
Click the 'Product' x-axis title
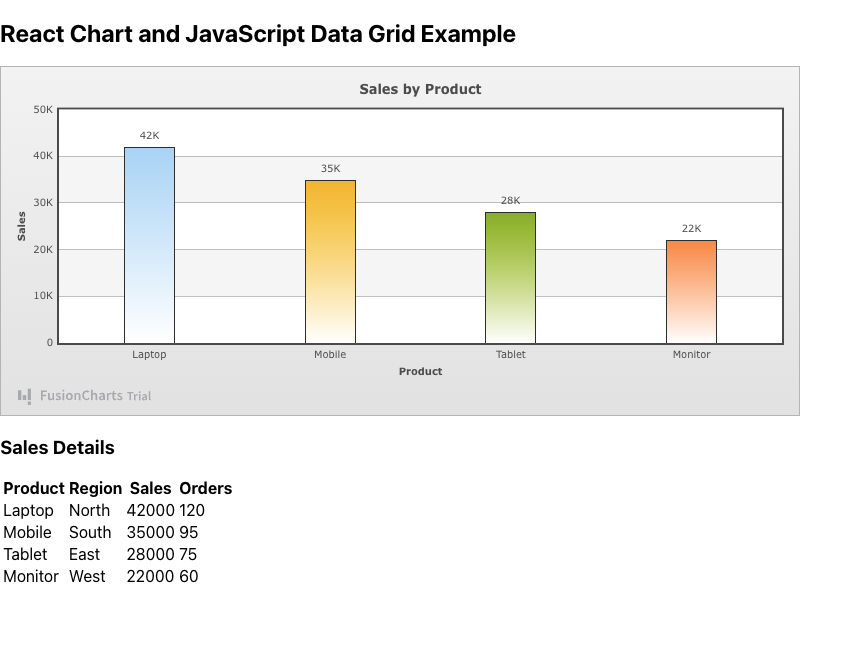[420, 371]
